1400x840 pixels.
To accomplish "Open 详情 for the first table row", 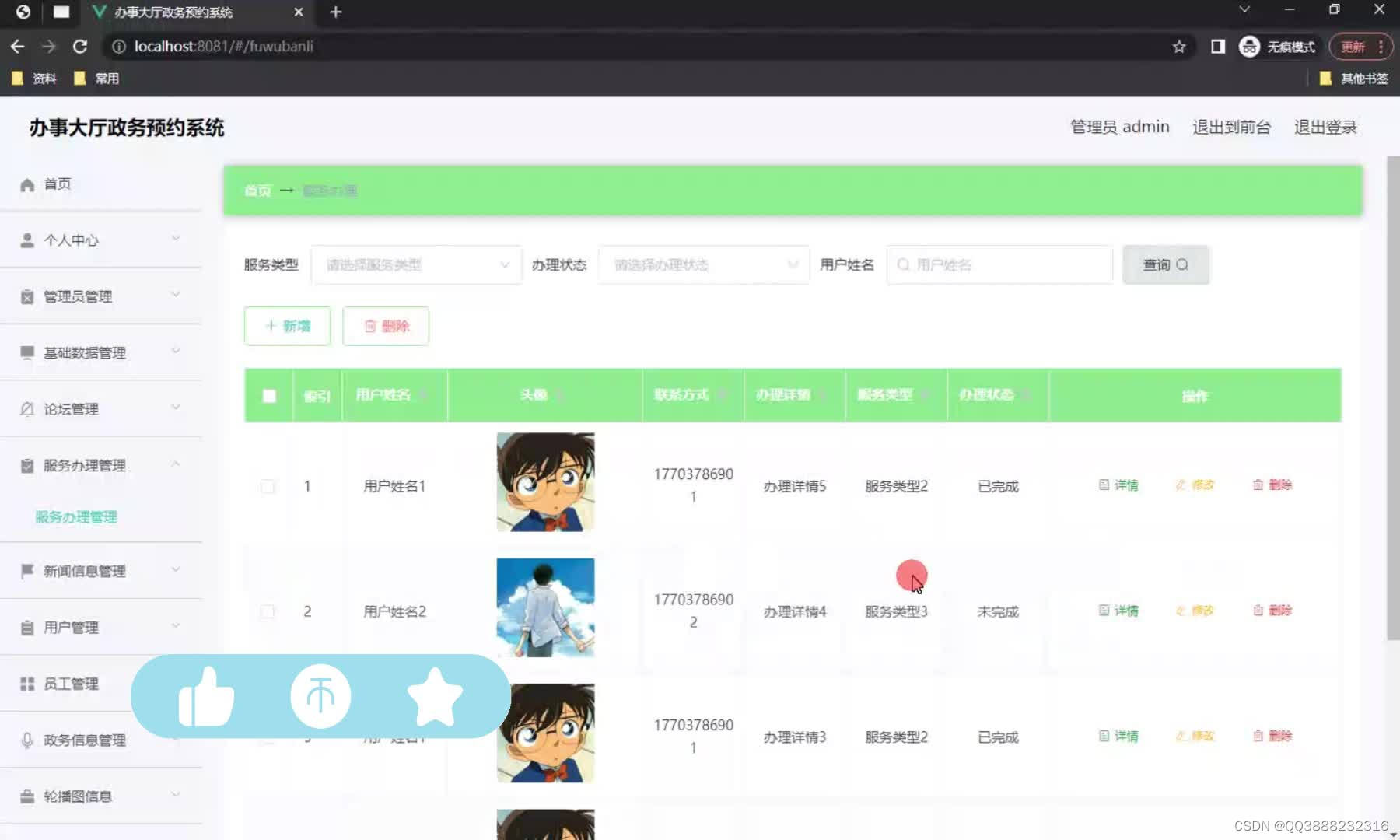I will [1119, 485].
